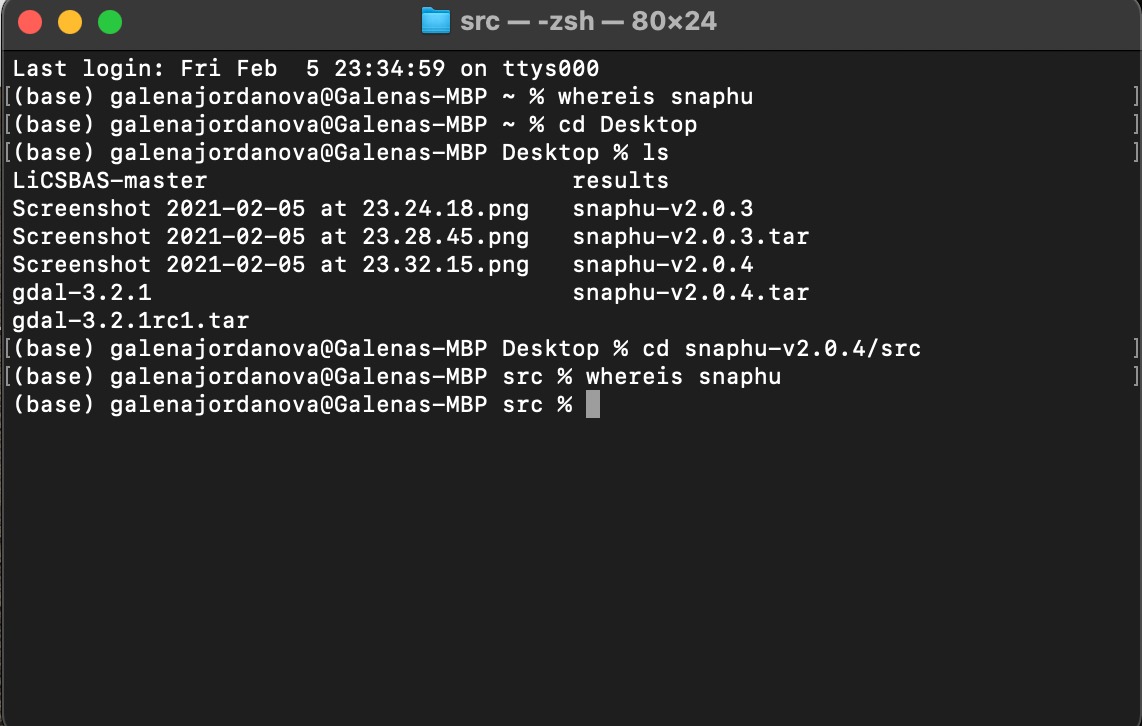The height and width of the screenshot is (726, 1142).
Task: Click the 'cd snaphu-v2.0.4/src' command text
Action: coord(781,349)
